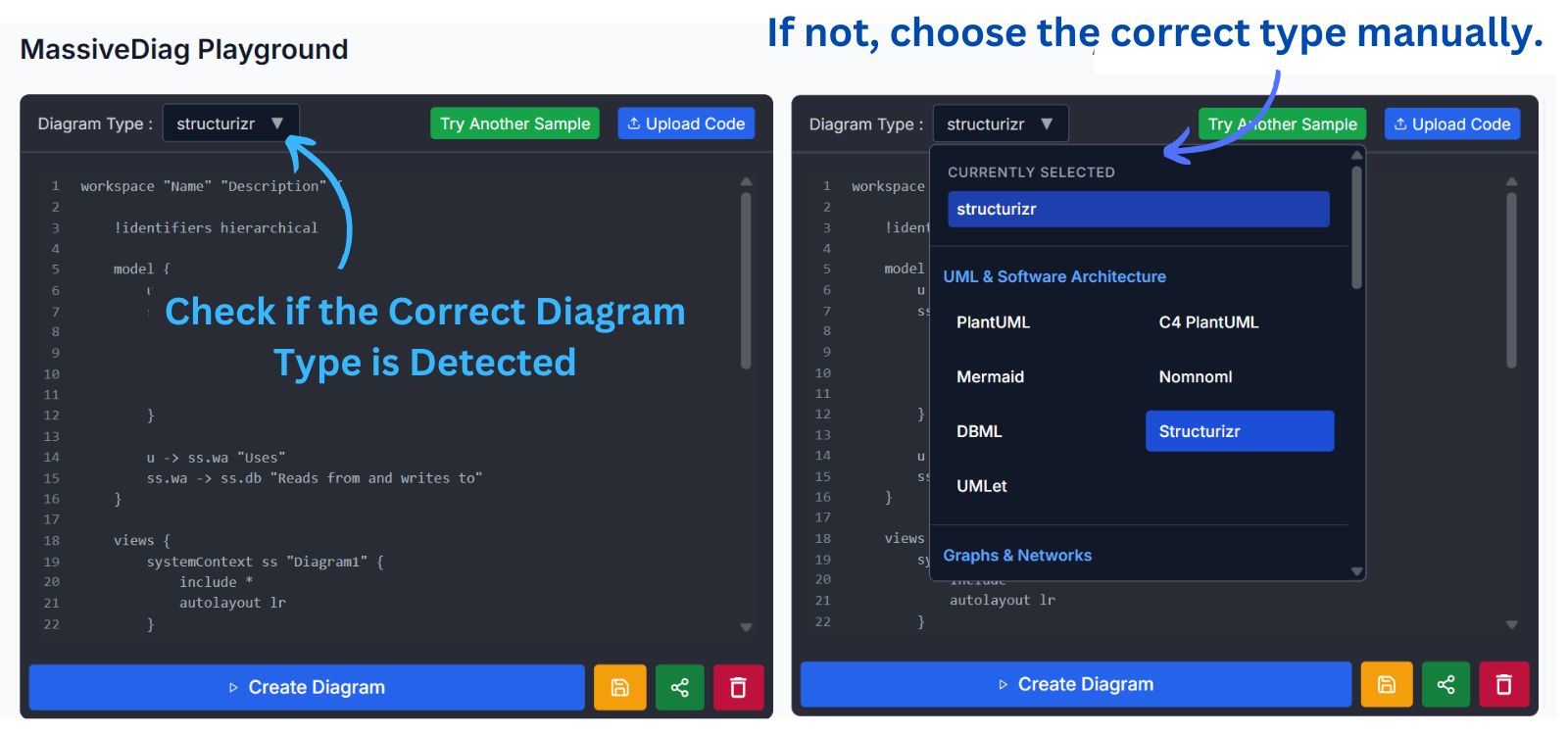Click red trash delete icon in right panel

(1504, 684)
